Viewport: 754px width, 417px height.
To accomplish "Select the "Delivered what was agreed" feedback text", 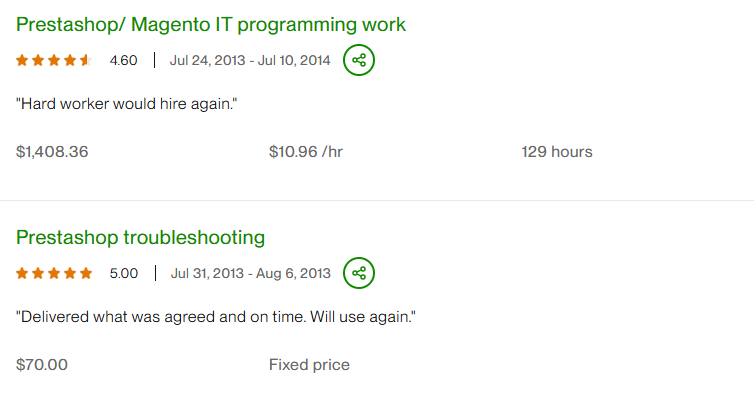I will [215, 316].
